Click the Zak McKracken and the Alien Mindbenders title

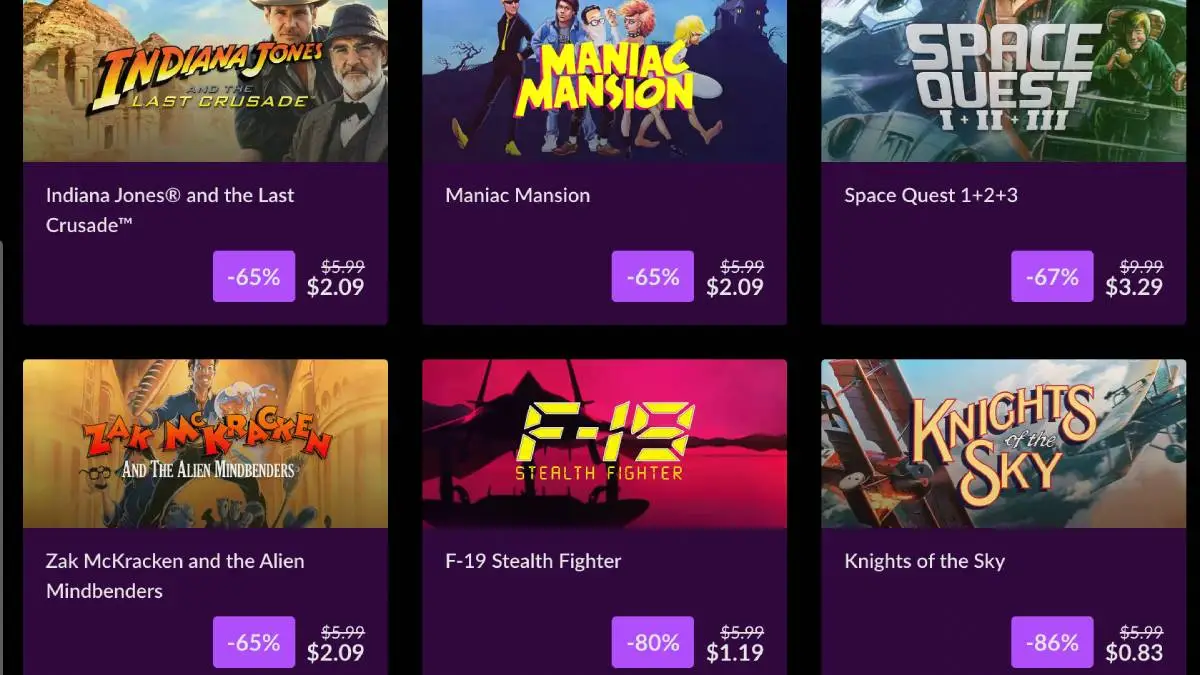pos(175,576)
